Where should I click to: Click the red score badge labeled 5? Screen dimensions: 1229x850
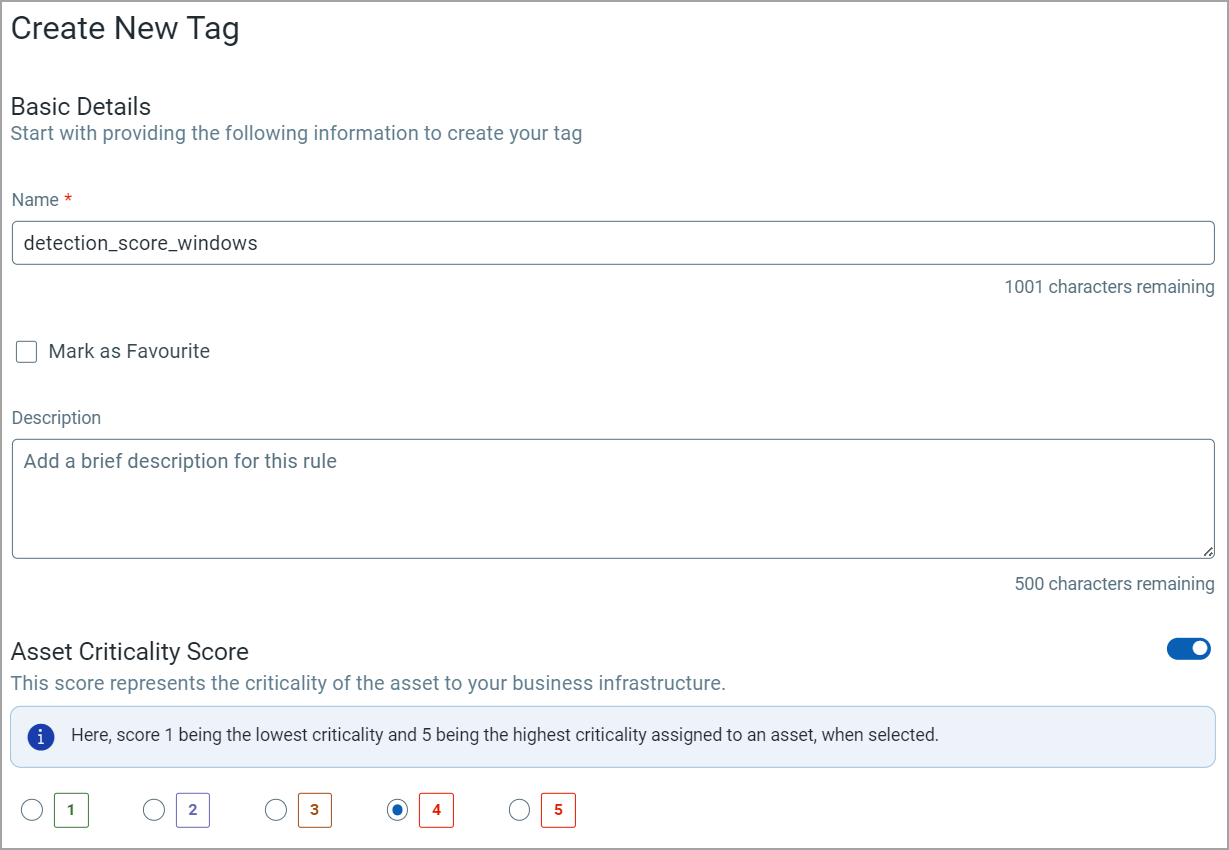pyautogui.click(x=558, y=810)
